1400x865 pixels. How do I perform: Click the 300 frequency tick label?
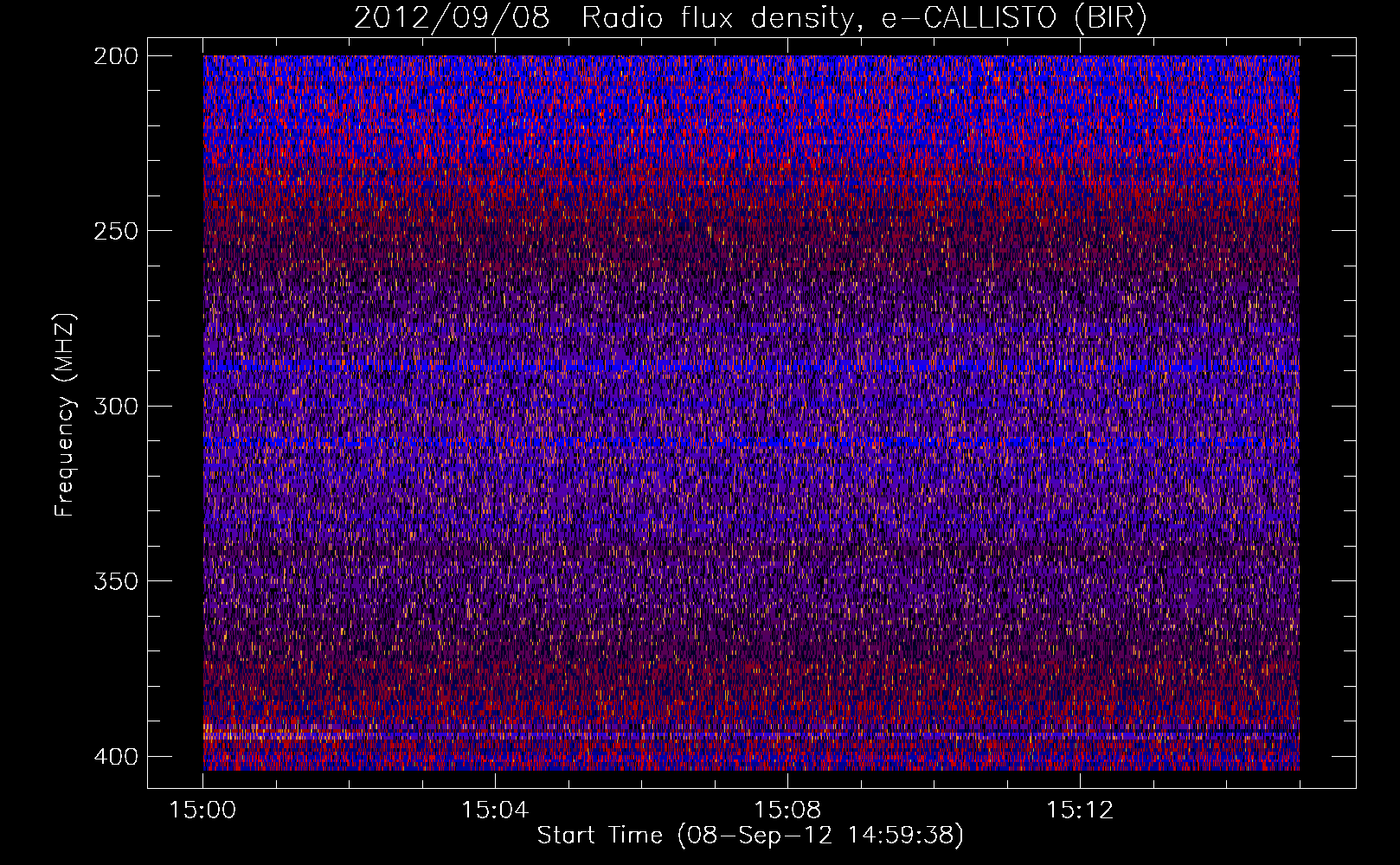coord(115,406)
